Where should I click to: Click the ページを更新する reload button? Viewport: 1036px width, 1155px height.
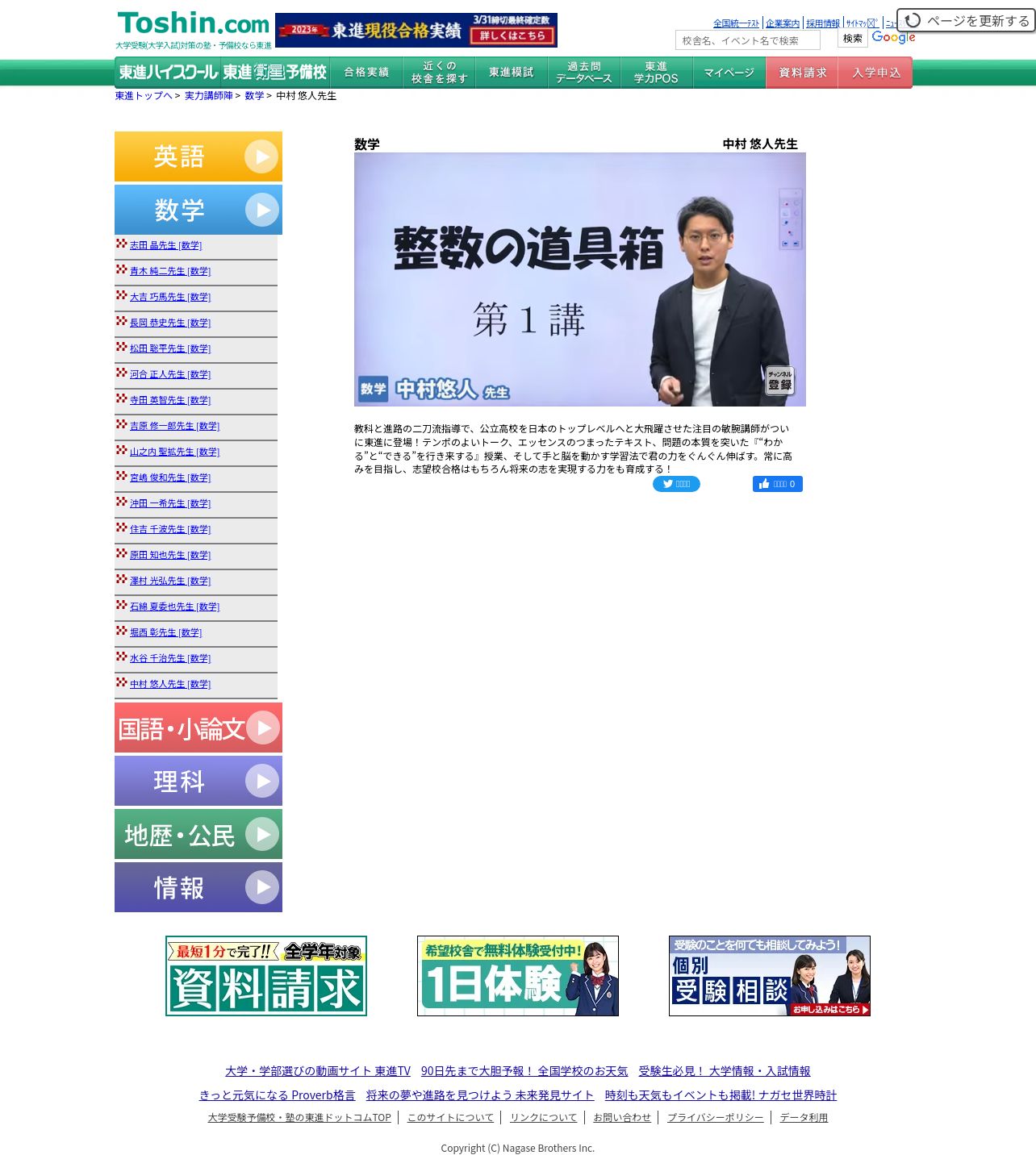pyautogui.click(x=967, y=20)
